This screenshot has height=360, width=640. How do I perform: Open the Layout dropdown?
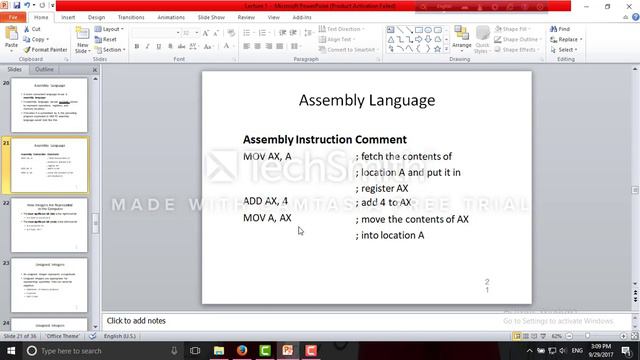click(x=109, y=29)
